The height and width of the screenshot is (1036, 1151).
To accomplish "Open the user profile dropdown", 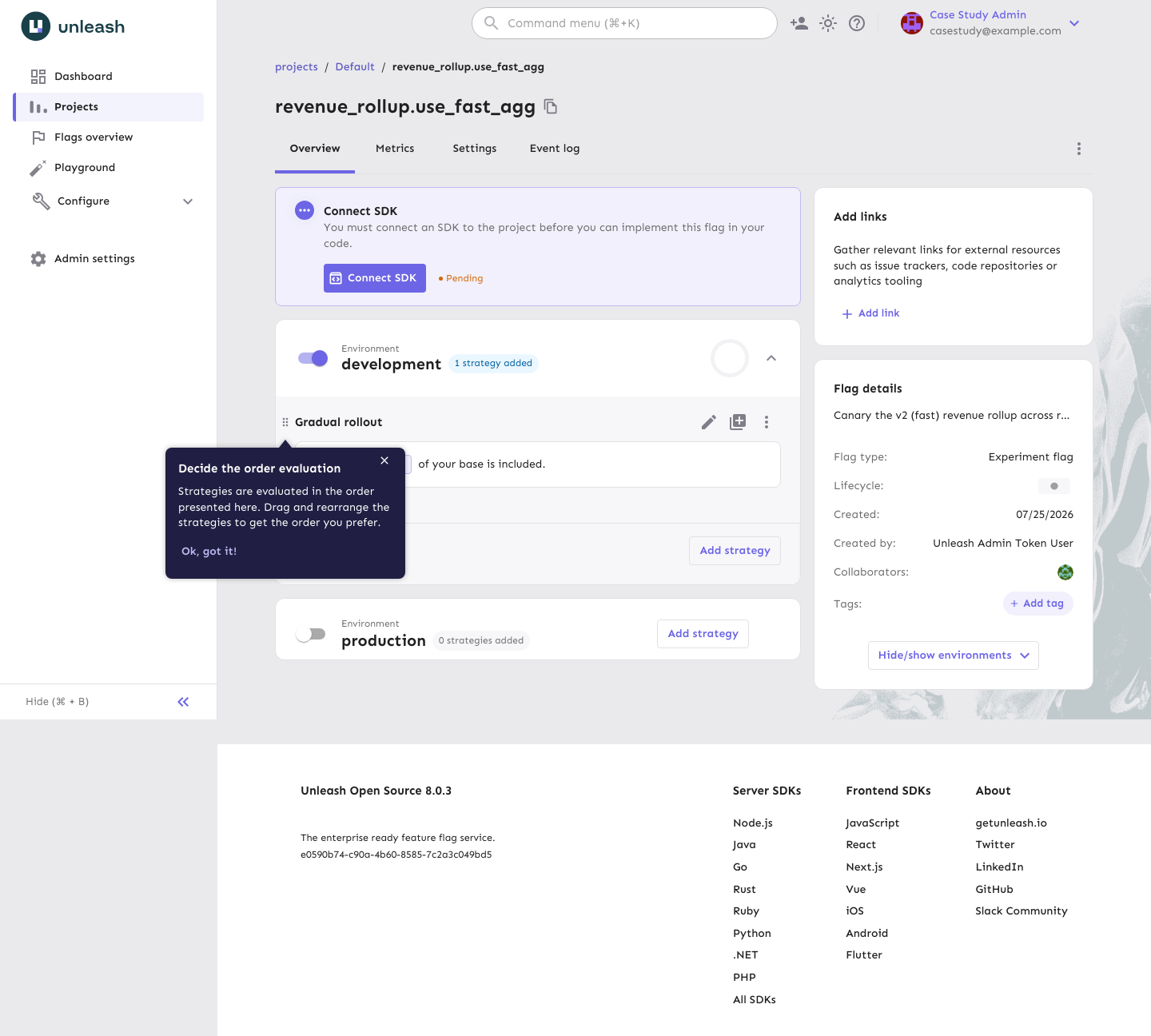I will click(x=1074, y=23).
